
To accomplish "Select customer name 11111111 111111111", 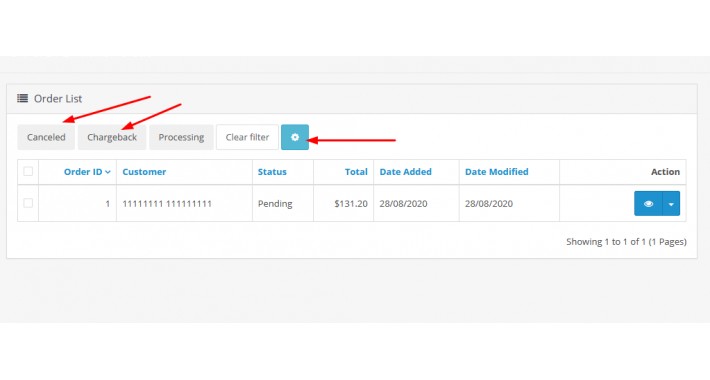I will point(167,204).
